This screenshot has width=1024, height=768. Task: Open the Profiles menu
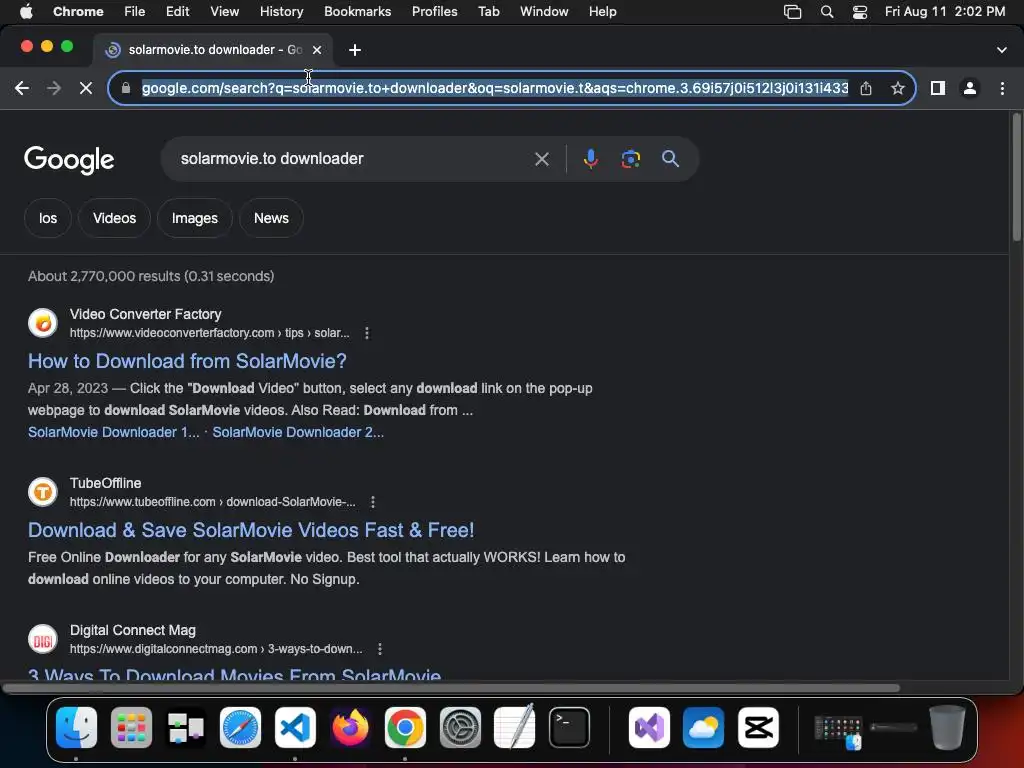pos(434,12)
